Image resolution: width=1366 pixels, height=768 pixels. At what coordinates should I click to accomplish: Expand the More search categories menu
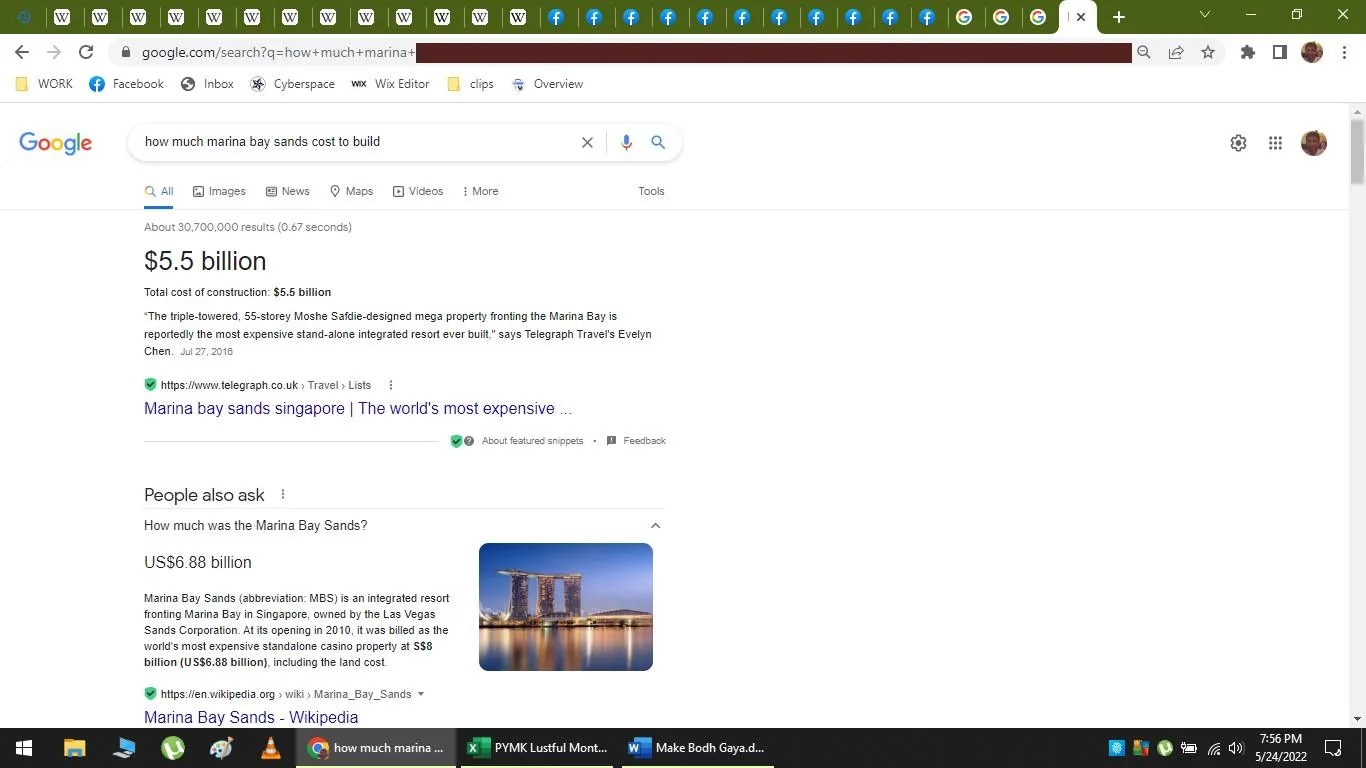[480, 191]
